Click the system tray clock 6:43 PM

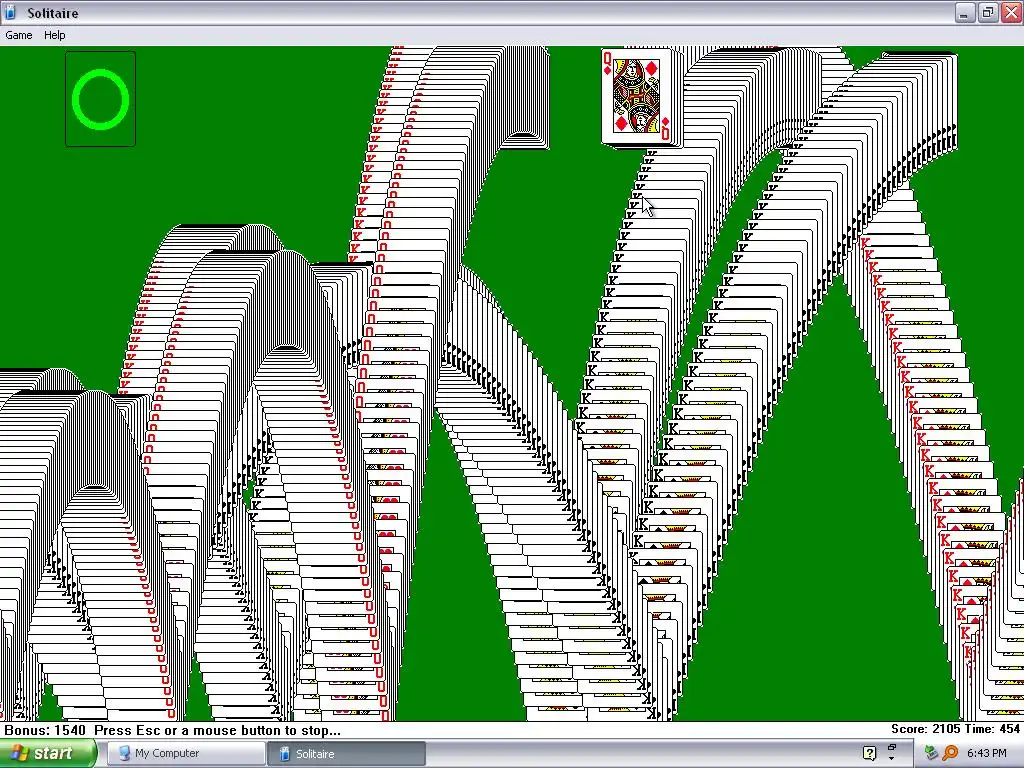(986, 753)
